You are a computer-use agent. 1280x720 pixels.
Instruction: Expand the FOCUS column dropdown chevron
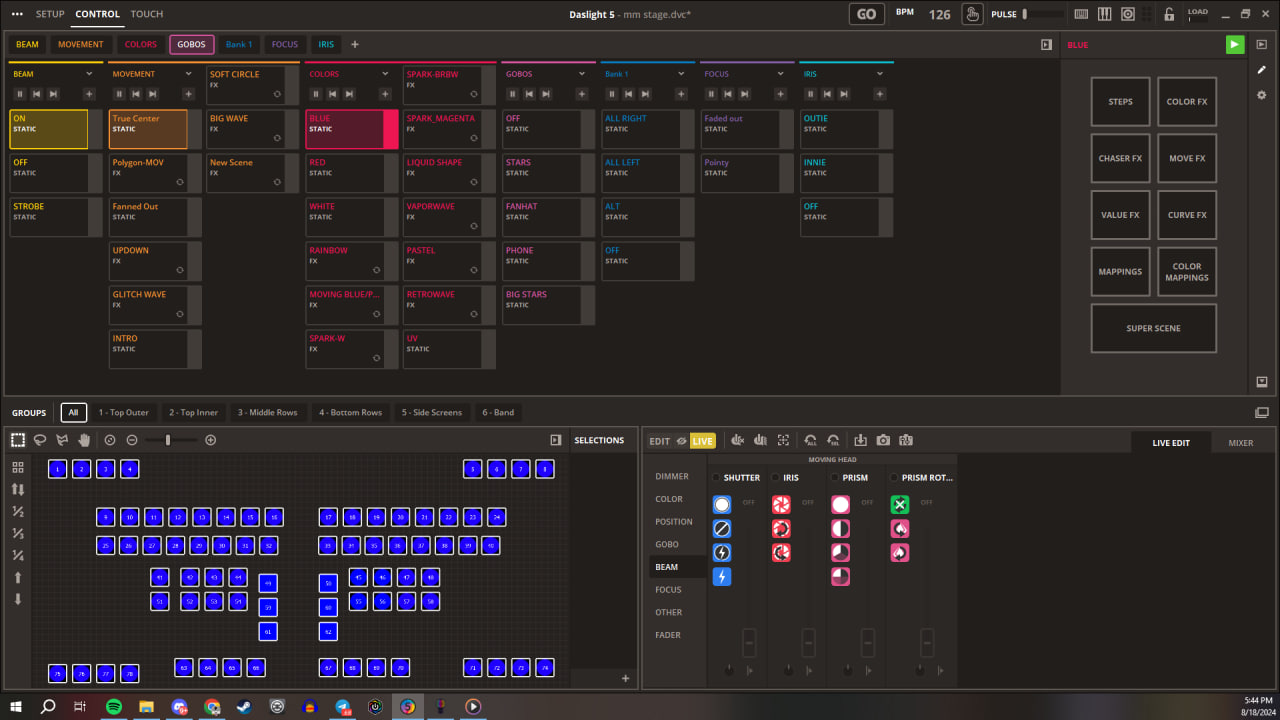pyautogui.click(x=780, y=74)
